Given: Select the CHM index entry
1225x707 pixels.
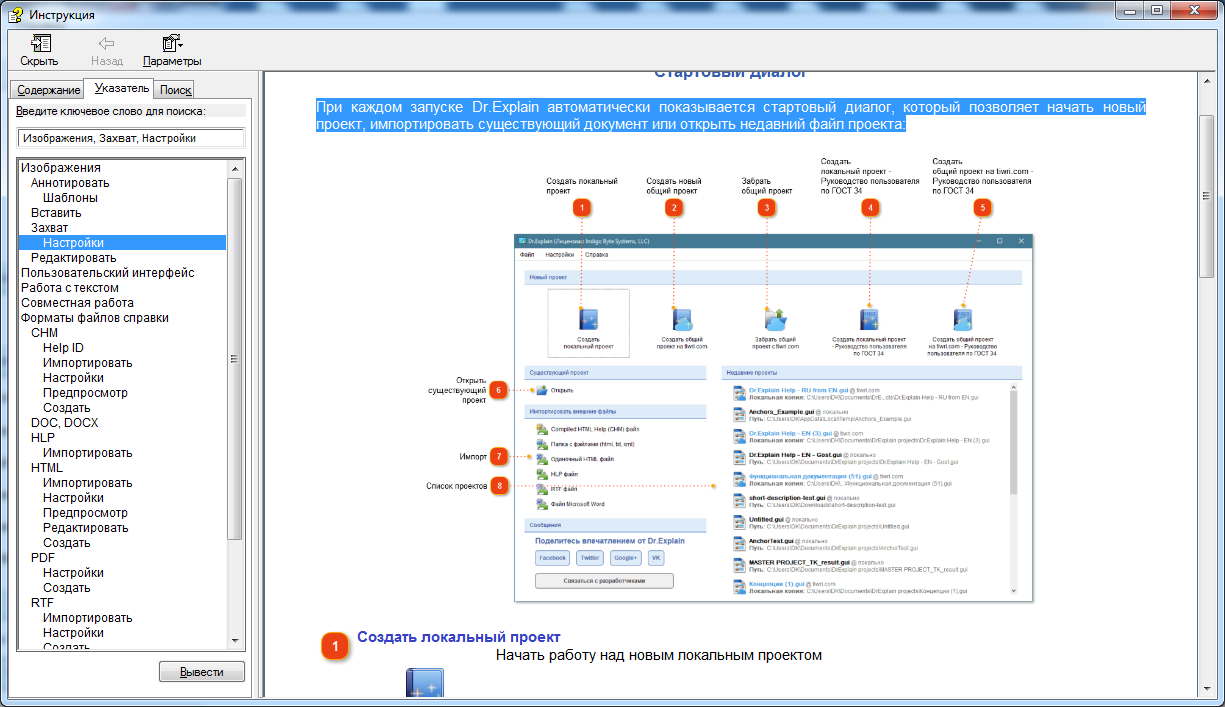Looking at the screenshot, I should 45,333.
